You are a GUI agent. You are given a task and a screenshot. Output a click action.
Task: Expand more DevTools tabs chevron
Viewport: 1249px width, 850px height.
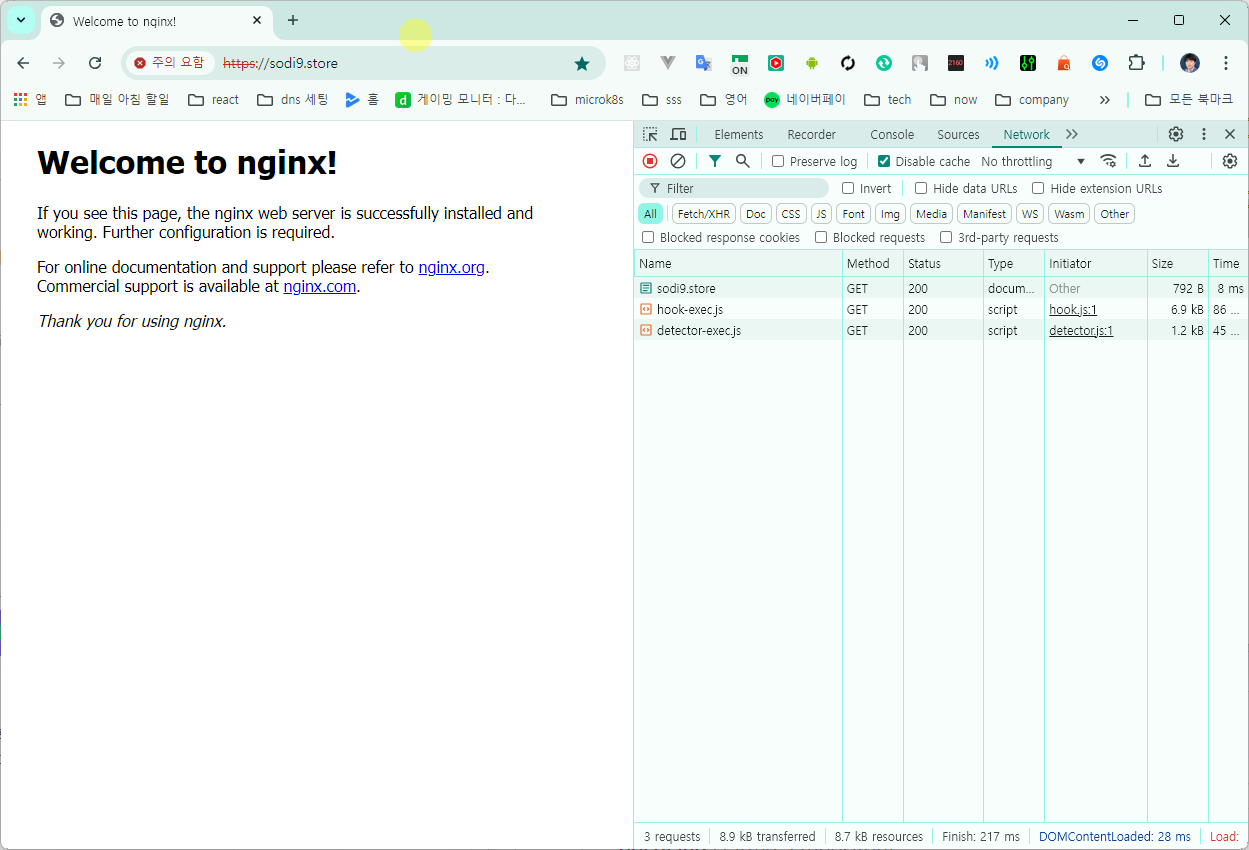point(1072,134)
